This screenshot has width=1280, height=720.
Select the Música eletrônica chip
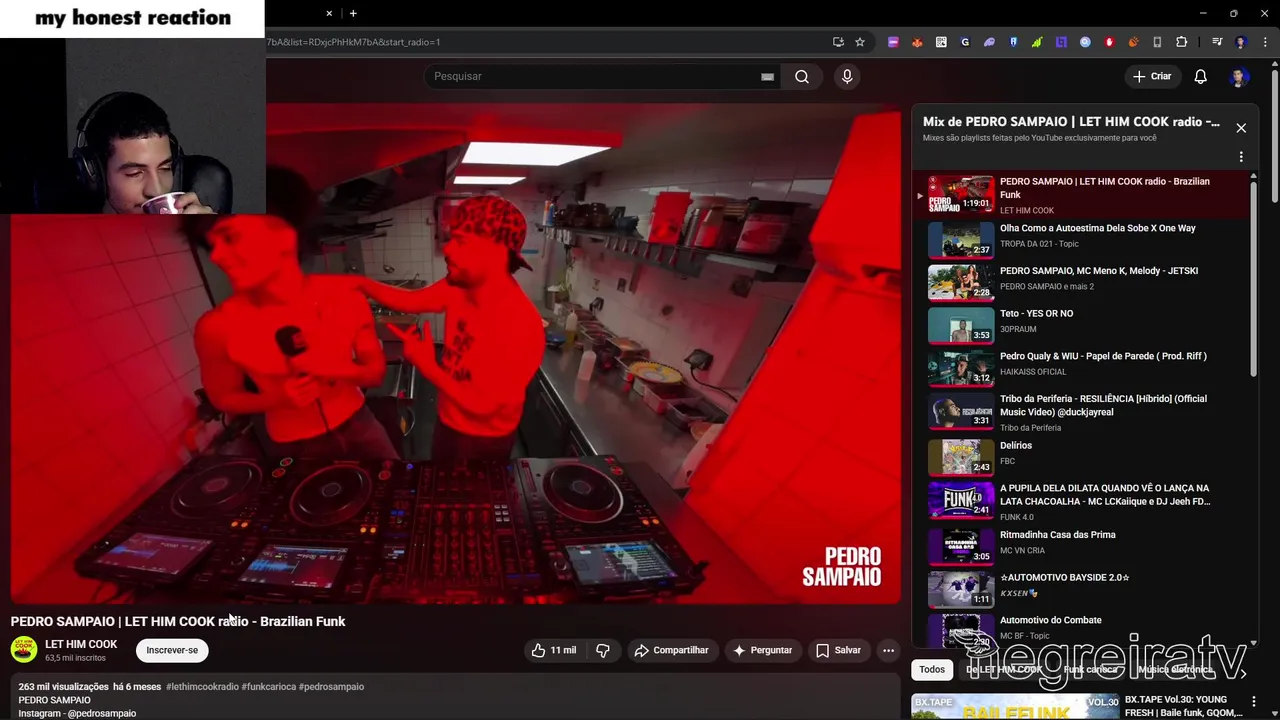1174,670
